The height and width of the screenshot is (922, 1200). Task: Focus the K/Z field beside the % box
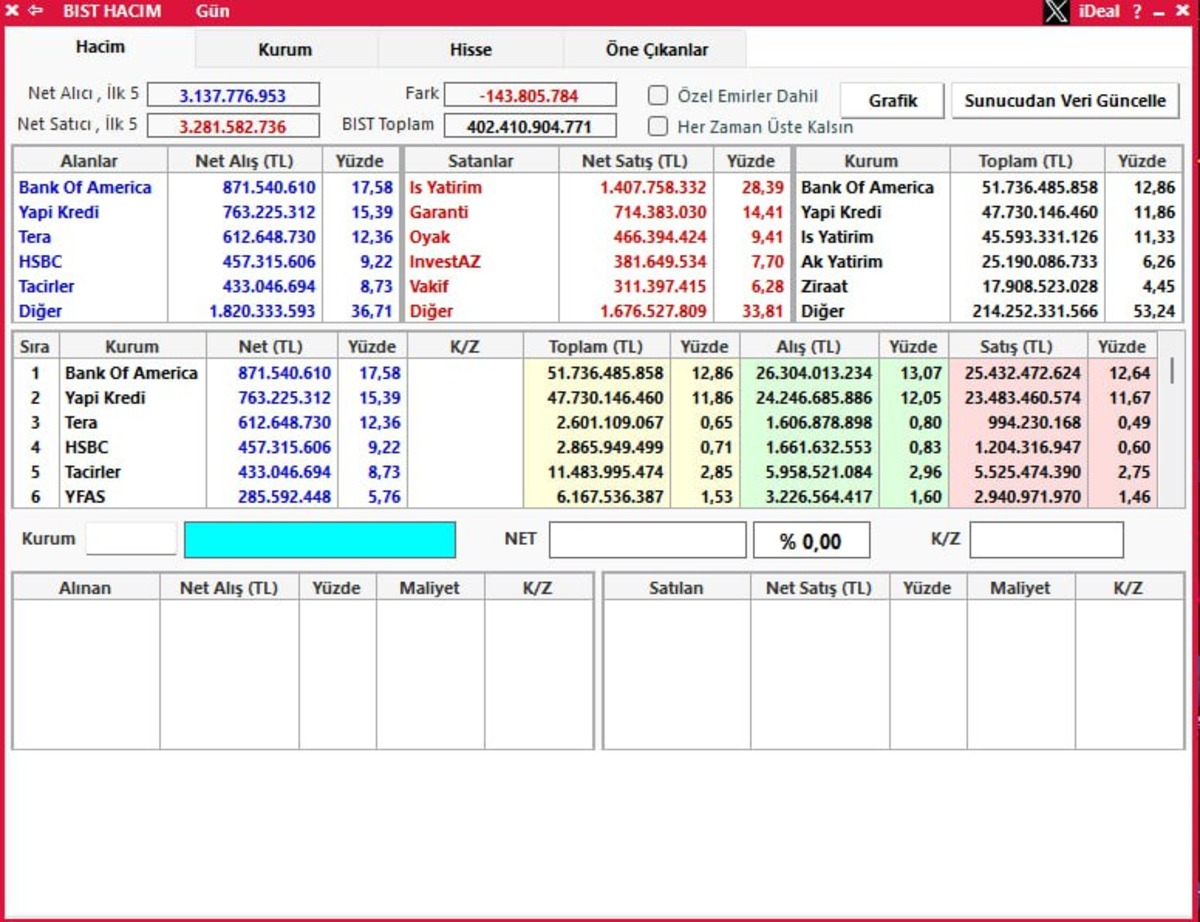click(1046, 540)
